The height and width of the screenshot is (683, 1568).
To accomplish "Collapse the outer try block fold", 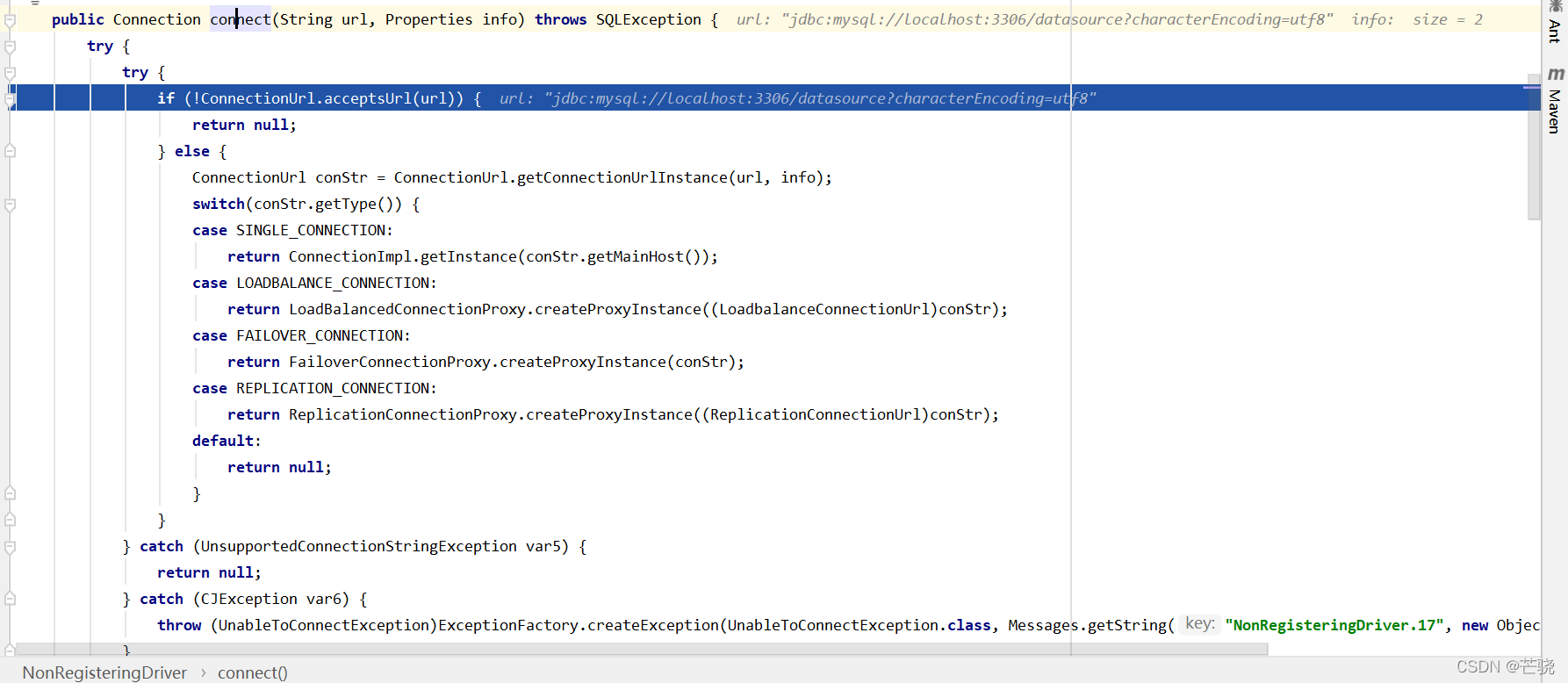I will (11, 46).
